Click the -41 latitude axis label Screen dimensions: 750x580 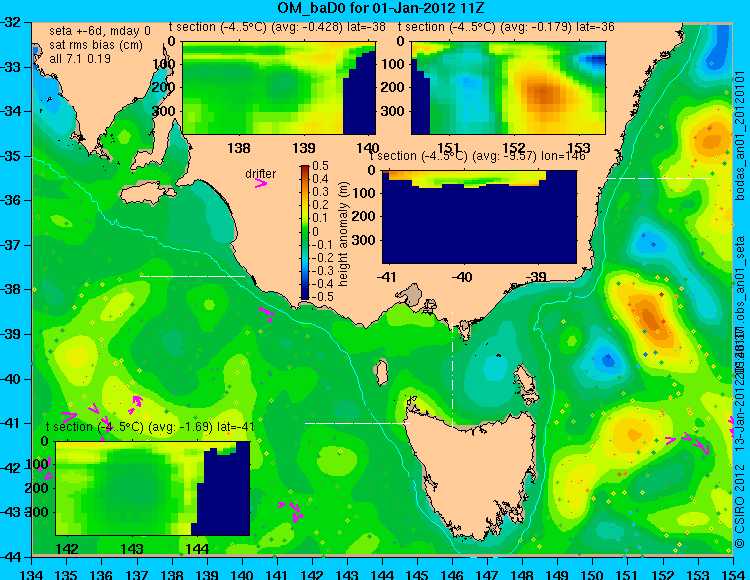11,423
